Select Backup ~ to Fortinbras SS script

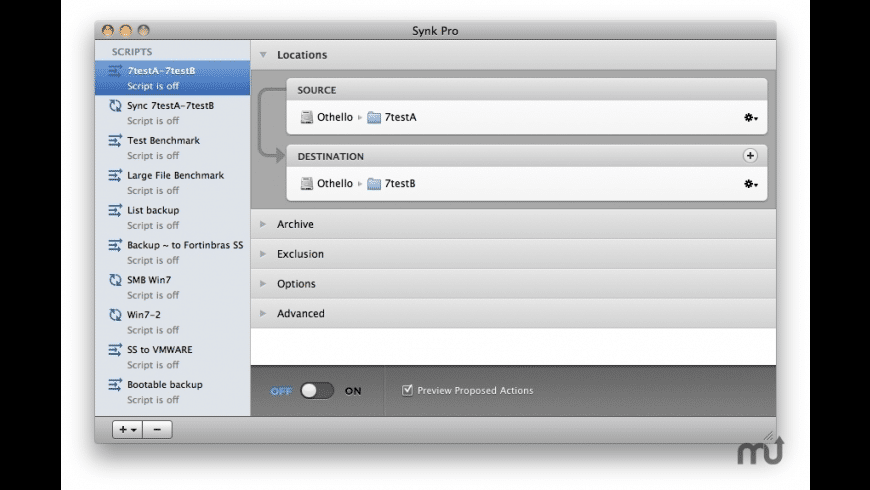(x=173, y=252)
